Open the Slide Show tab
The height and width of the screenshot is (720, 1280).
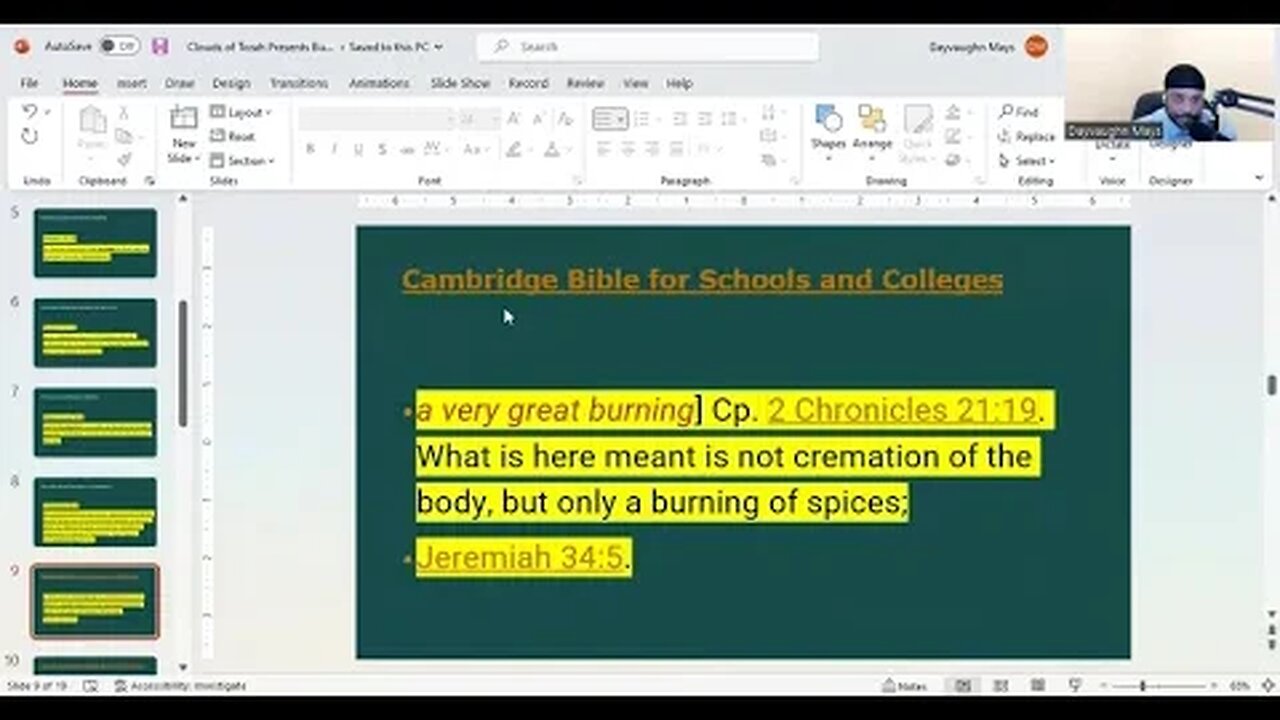coord(460,83)
